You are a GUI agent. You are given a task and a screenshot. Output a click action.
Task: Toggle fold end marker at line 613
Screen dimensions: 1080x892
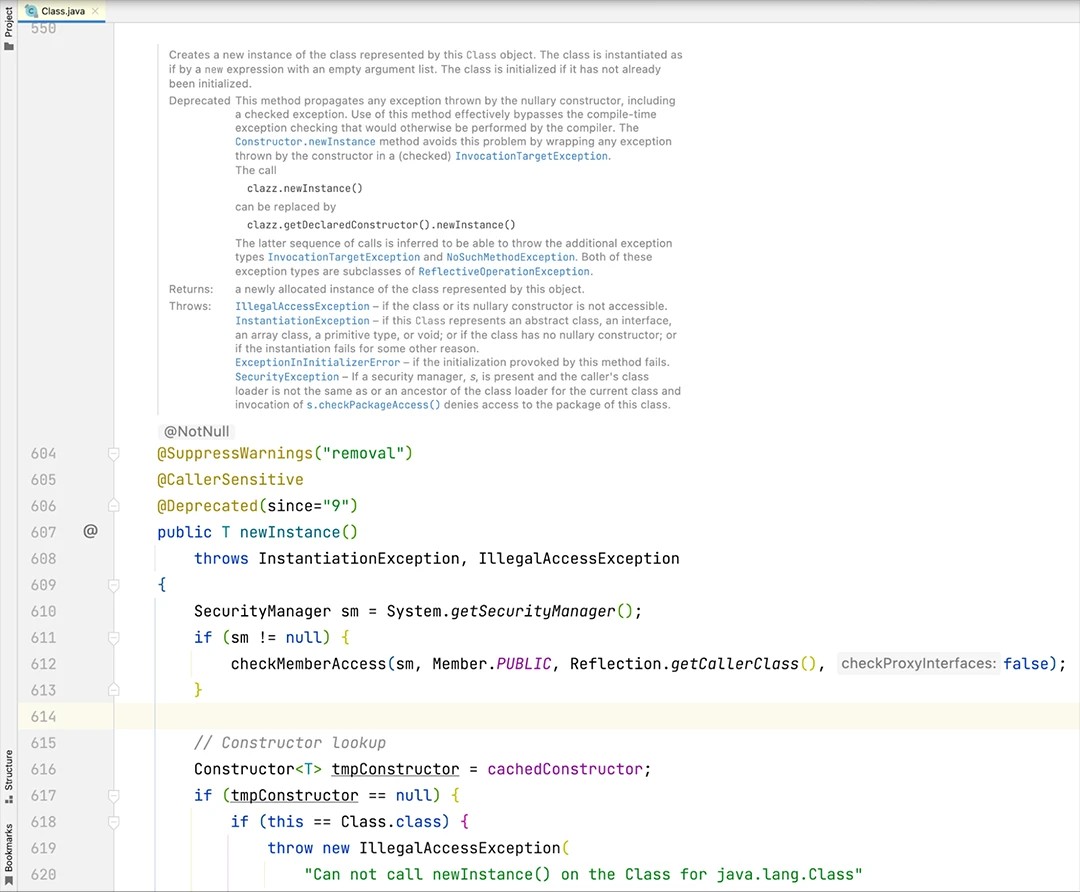pos(114,689)
